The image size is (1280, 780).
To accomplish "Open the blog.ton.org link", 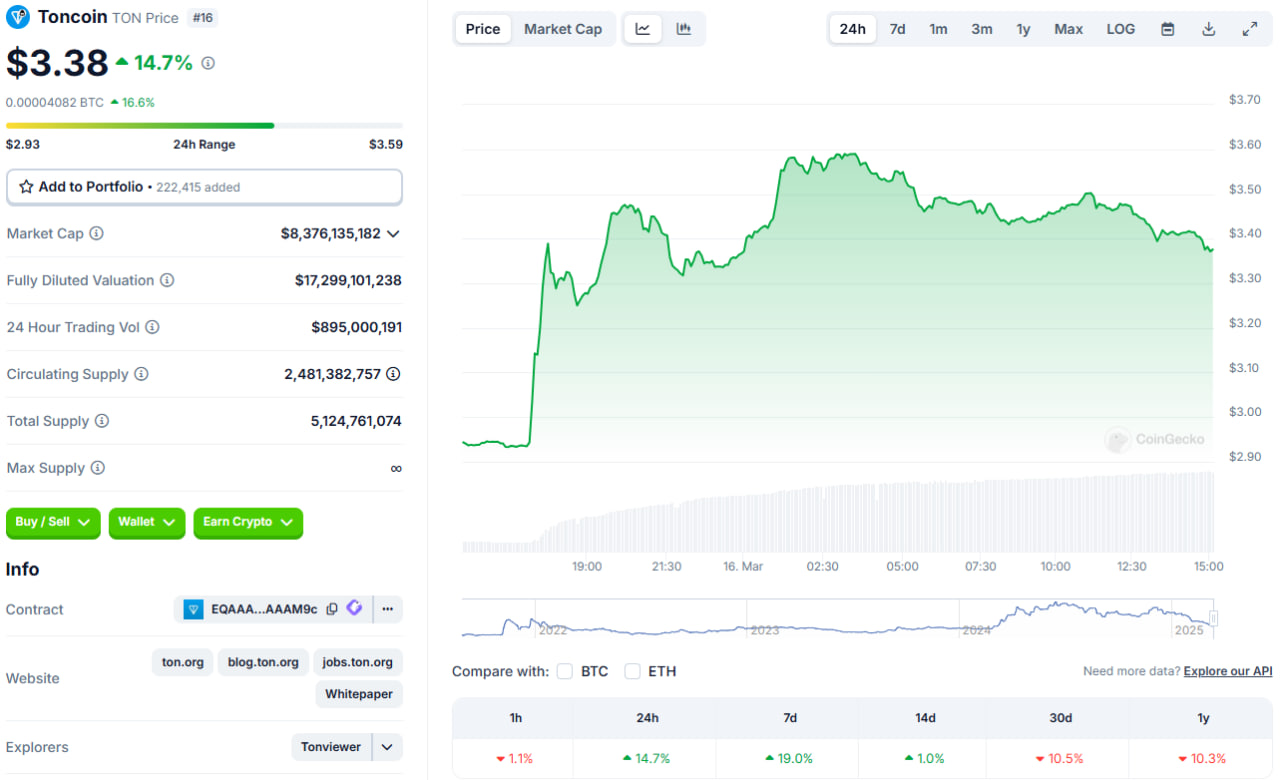I will (263, 662).
